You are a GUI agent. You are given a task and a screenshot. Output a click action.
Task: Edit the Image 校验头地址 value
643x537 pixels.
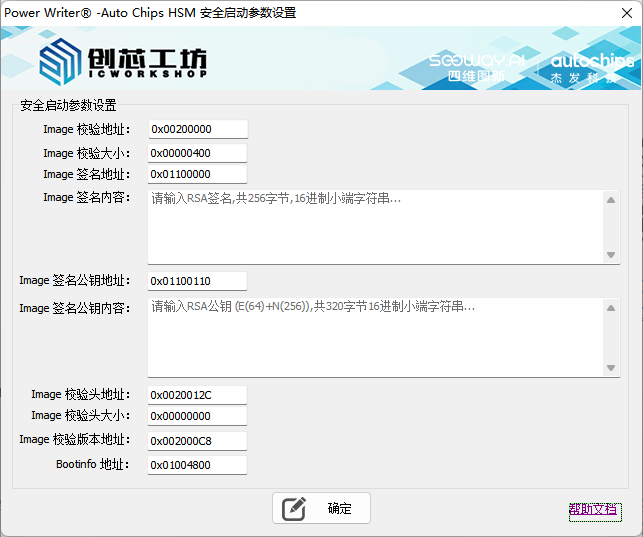click(x=197, y=395)
